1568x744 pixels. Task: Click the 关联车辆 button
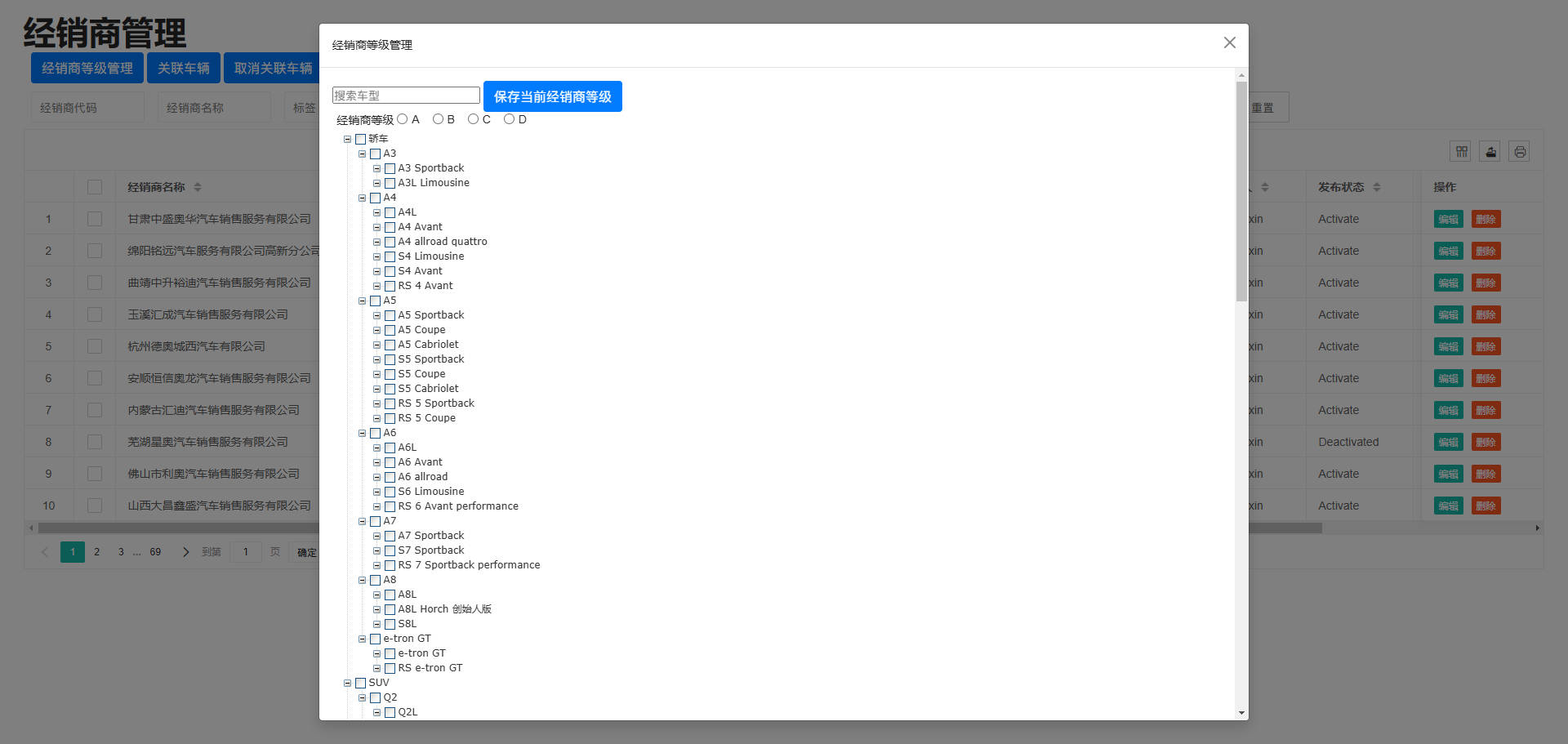(x=183, y=68)
